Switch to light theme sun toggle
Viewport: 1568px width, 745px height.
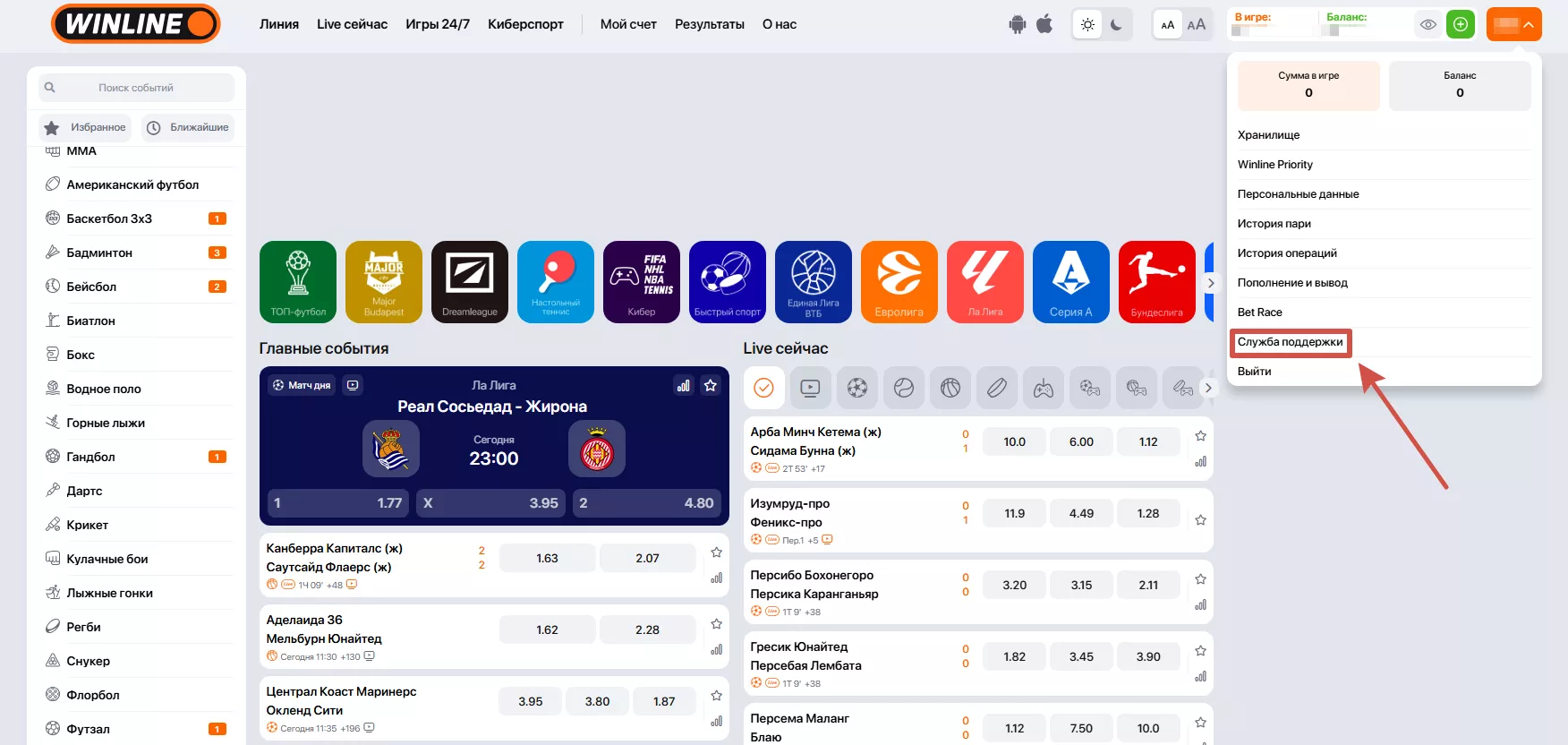(x=1087, y=25)
